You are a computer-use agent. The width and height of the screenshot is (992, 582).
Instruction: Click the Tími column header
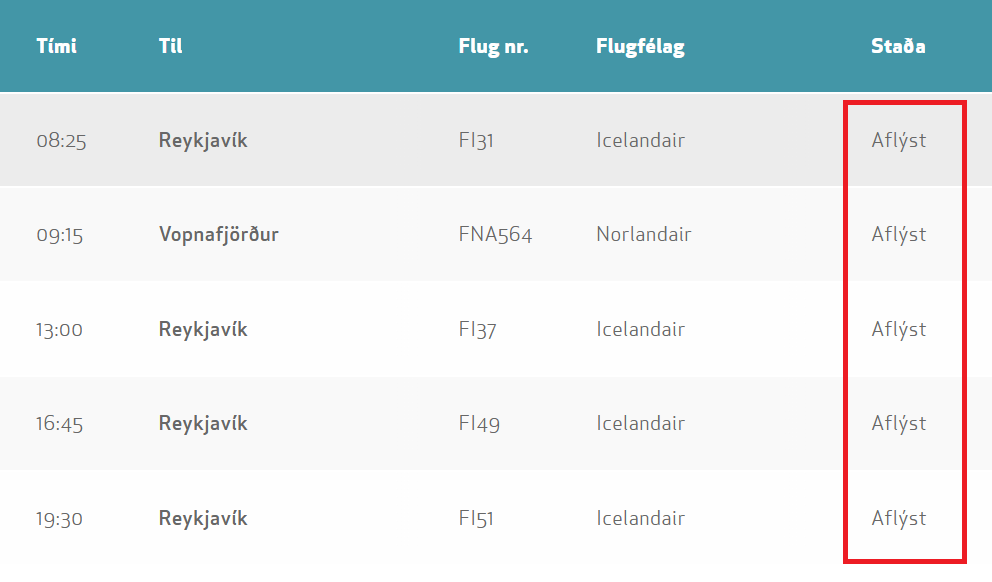tap(56, 46)
